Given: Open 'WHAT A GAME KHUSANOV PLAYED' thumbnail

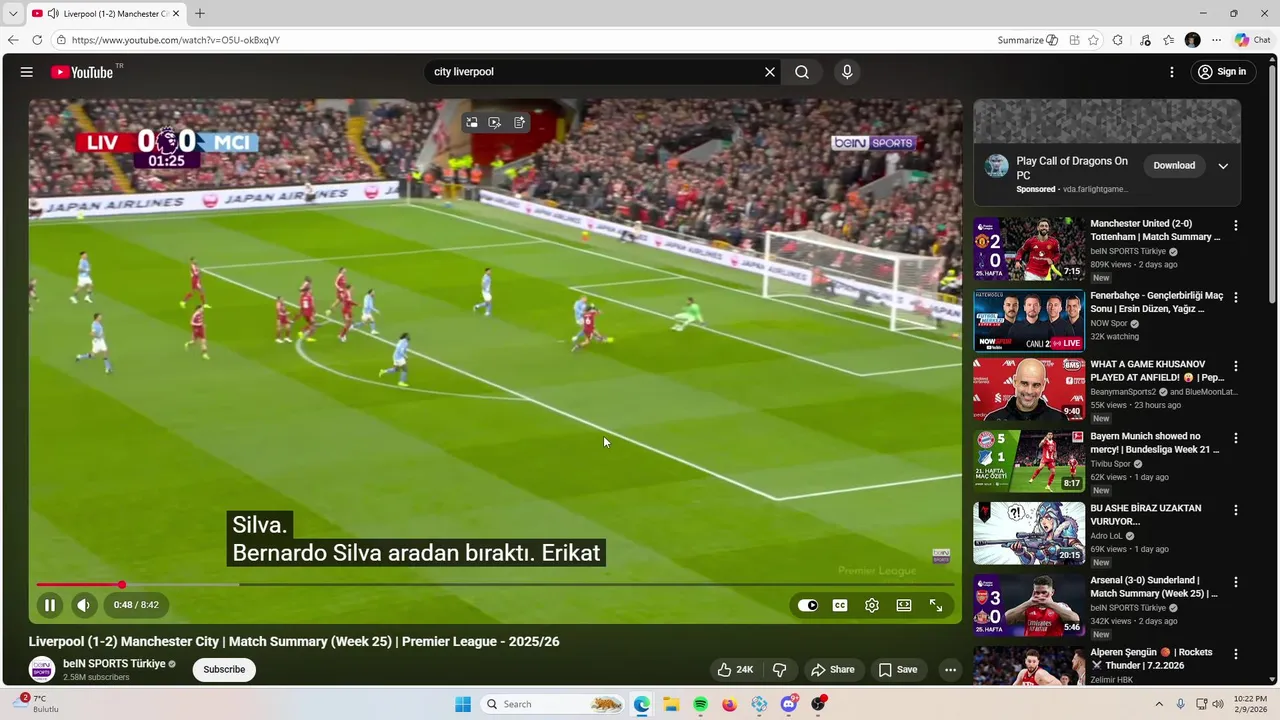Looking at the screenshot, I should click(x=1029, y=389).
